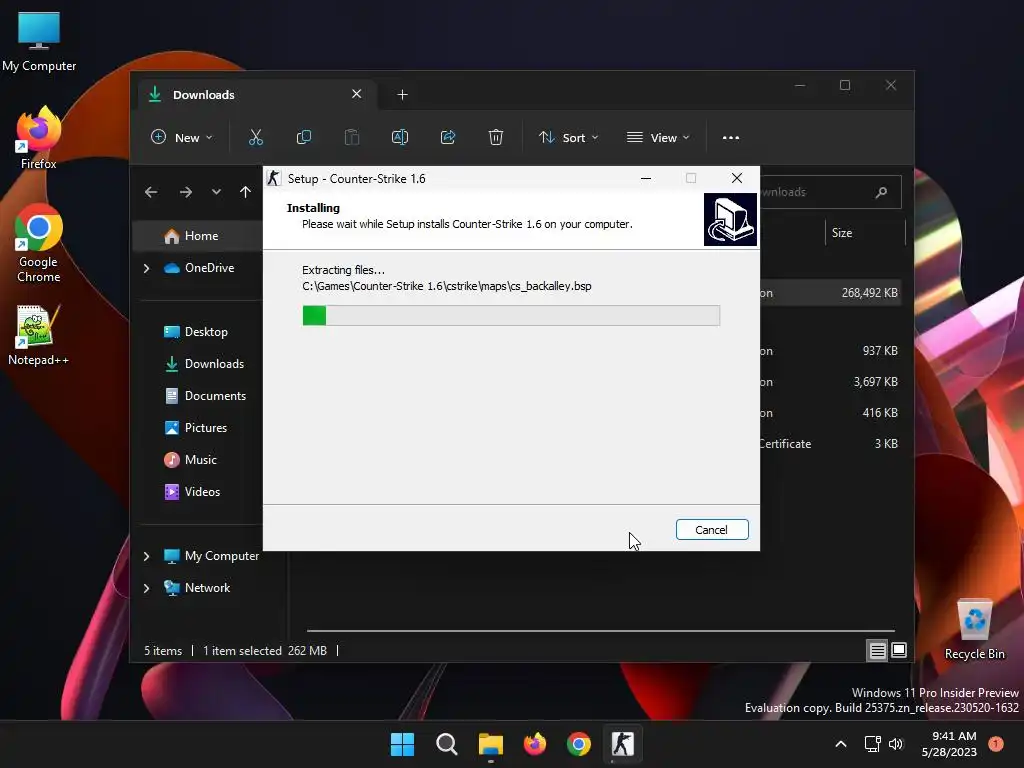This screenshot has width=1024, height=768.
Task: Open taskbar Search
Action: (447, 744)
